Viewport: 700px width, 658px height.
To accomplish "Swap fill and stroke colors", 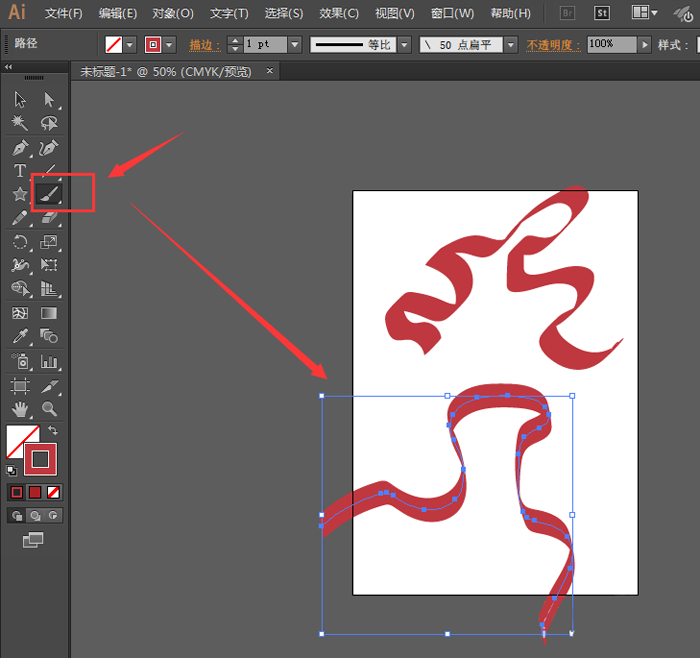I will pyautogui.click(x=53, y=430).
